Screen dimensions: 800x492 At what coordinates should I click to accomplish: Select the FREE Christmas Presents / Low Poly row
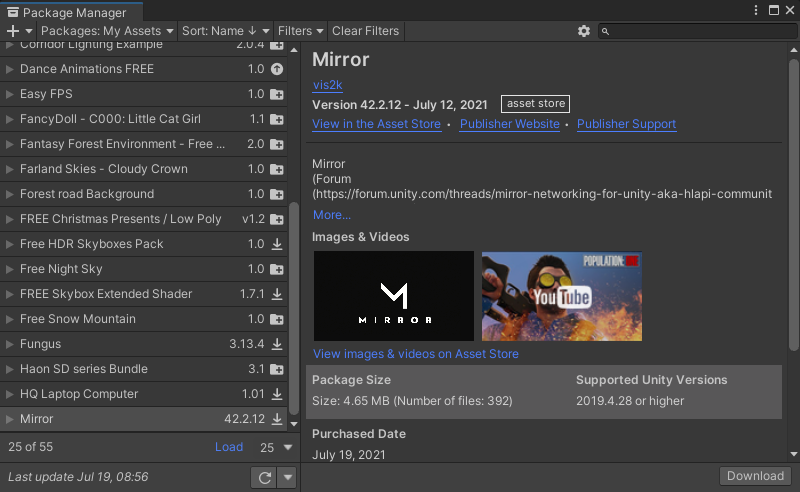pyautogui.click(x=143, y=219)
